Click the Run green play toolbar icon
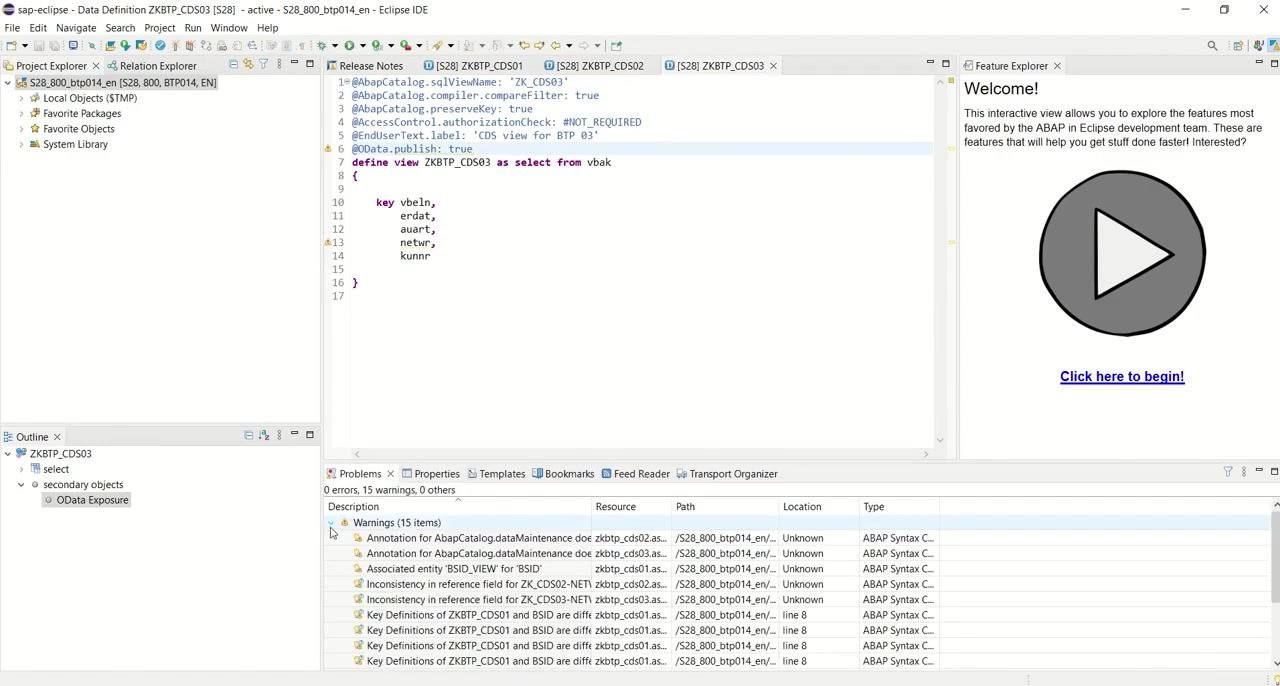This screenshot has width=1280, height=686. click(x=349, y=45)
